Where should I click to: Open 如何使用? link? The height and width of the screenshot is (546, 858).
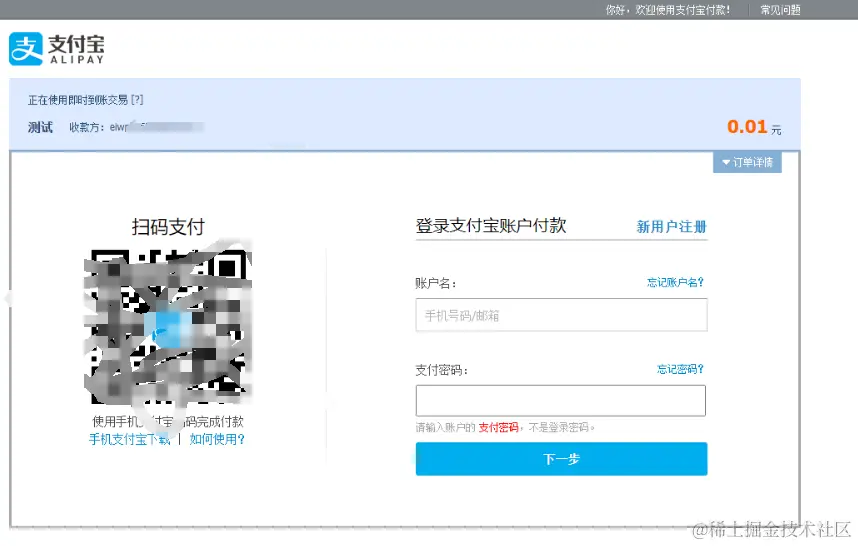pyautogui.click(x=217, y=439)
